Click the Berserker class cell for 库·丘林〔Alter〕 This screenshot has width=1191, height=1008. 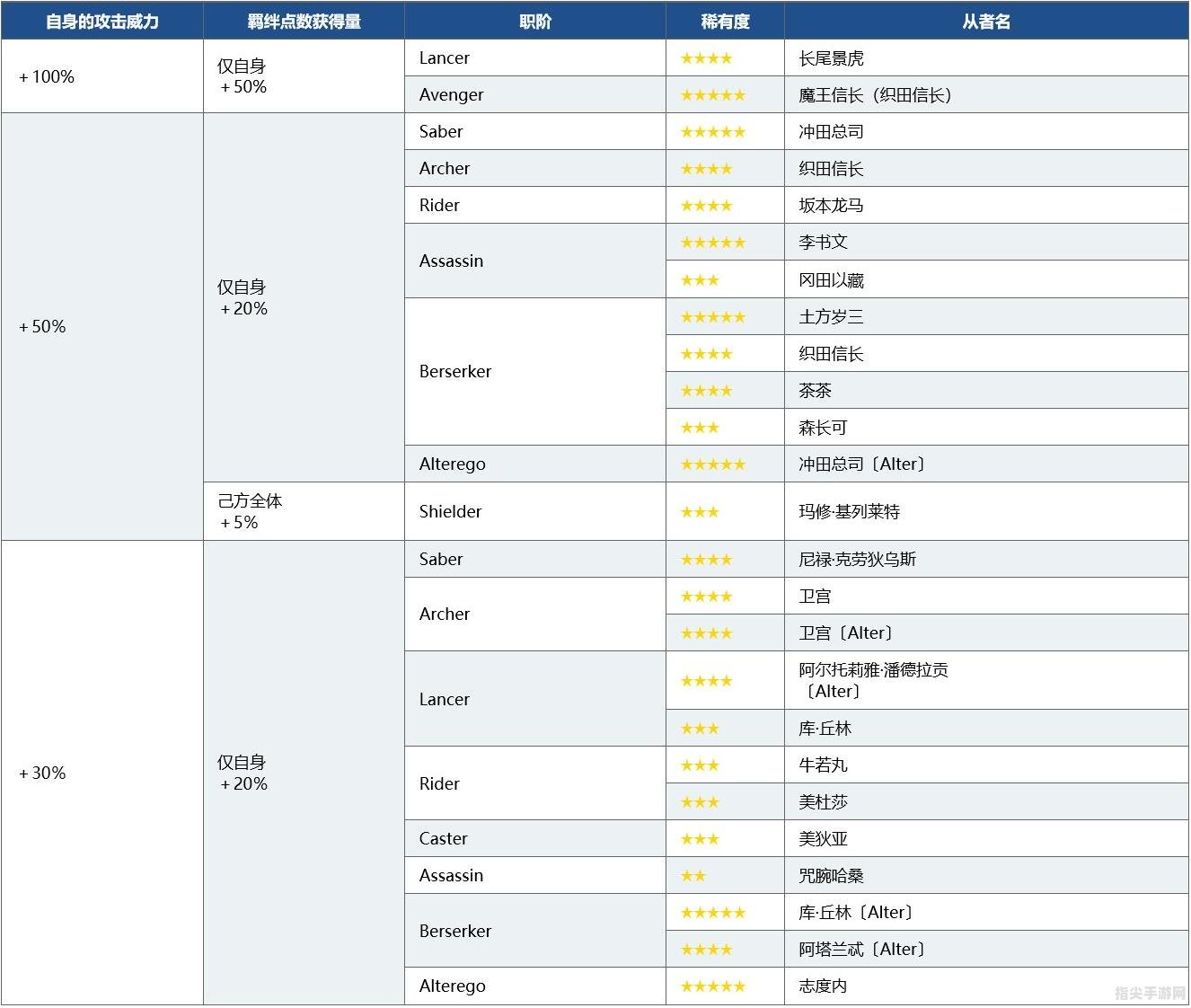[x=535, y=931]
